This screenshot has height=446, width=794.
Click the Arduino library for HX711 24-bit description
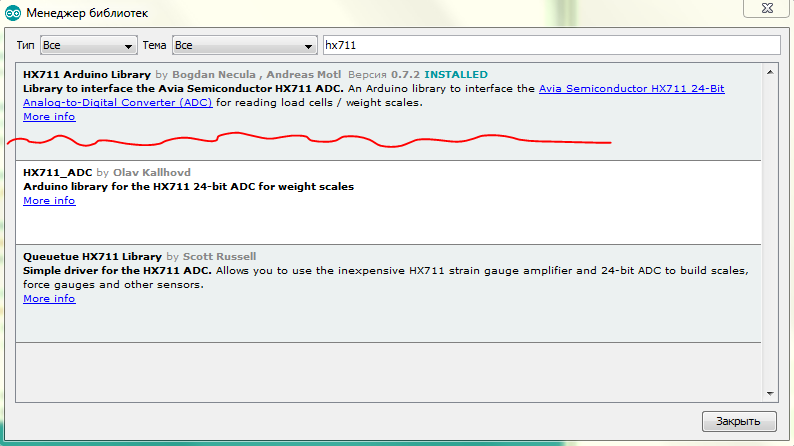(x=188, y=187)
